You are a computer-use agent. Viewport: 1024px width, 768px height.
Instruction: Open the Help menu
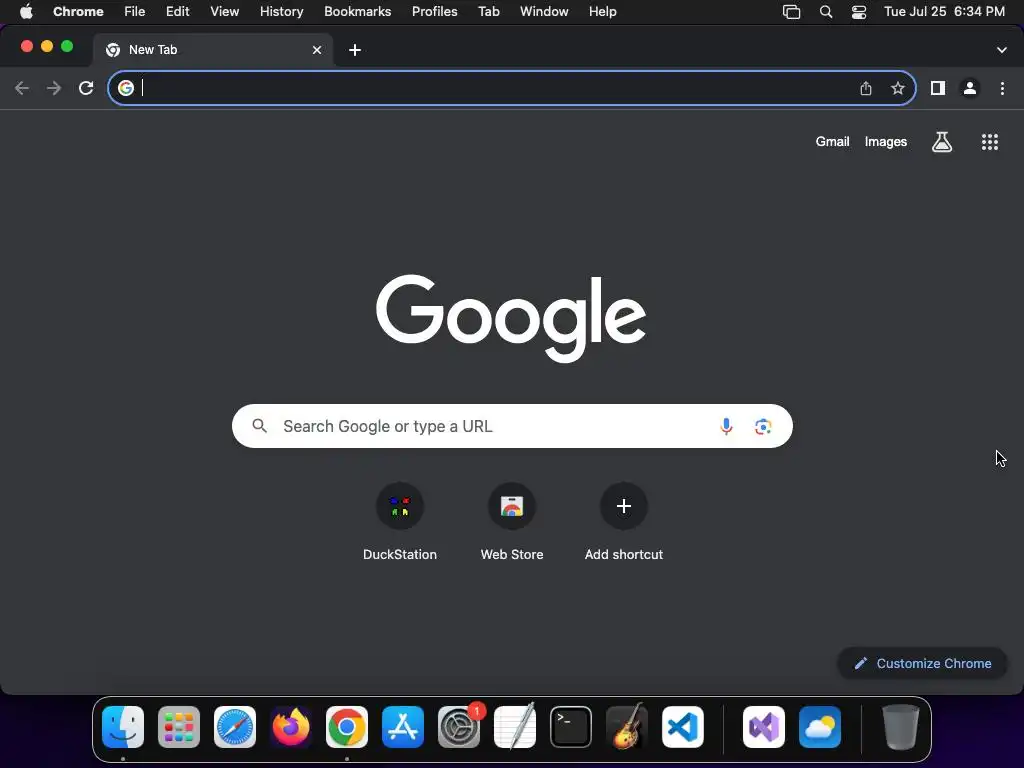[x=602, y=12]
